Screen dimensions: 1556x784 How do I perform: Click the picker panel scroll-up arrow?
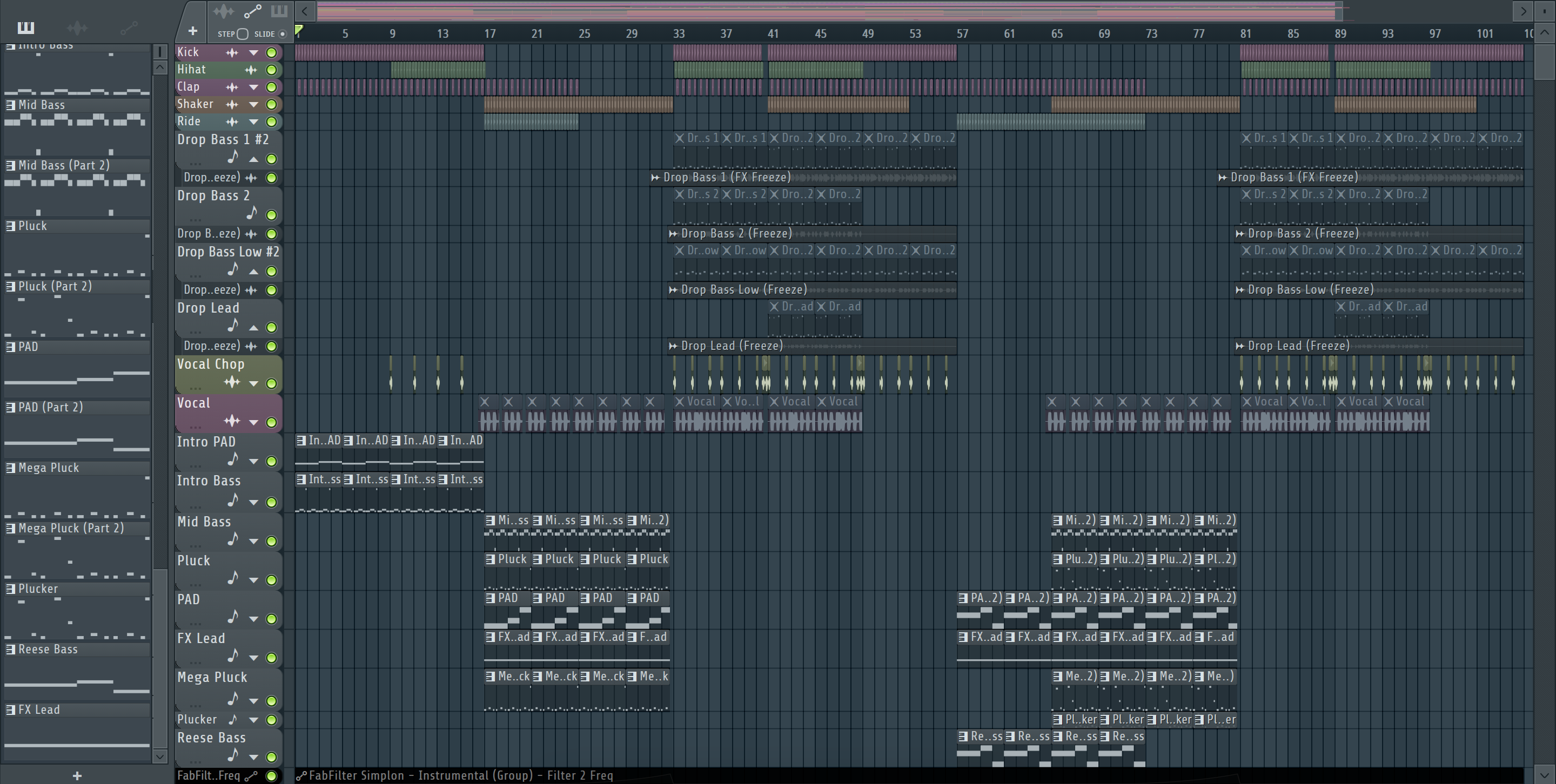coord(160,67)
